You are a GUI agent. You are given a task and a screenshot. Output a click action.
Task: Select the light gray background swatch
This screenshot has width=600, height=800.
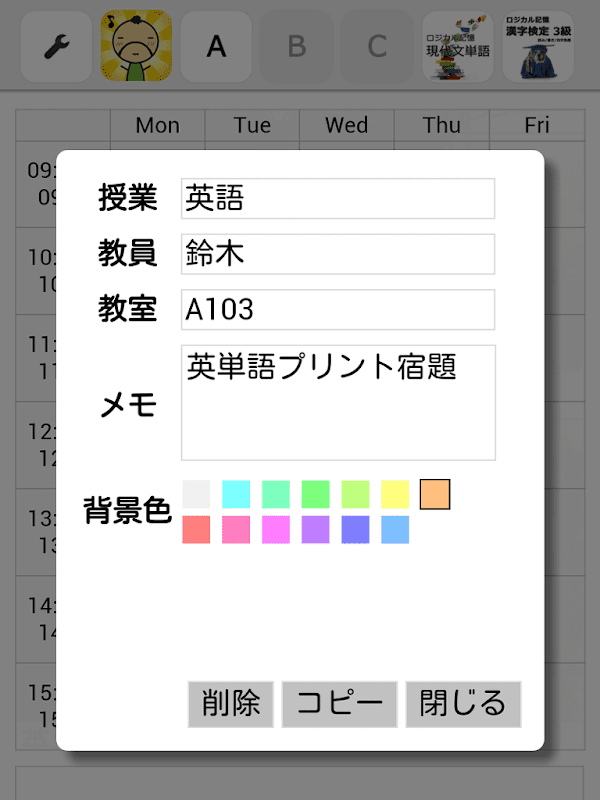tap(196, 494)
